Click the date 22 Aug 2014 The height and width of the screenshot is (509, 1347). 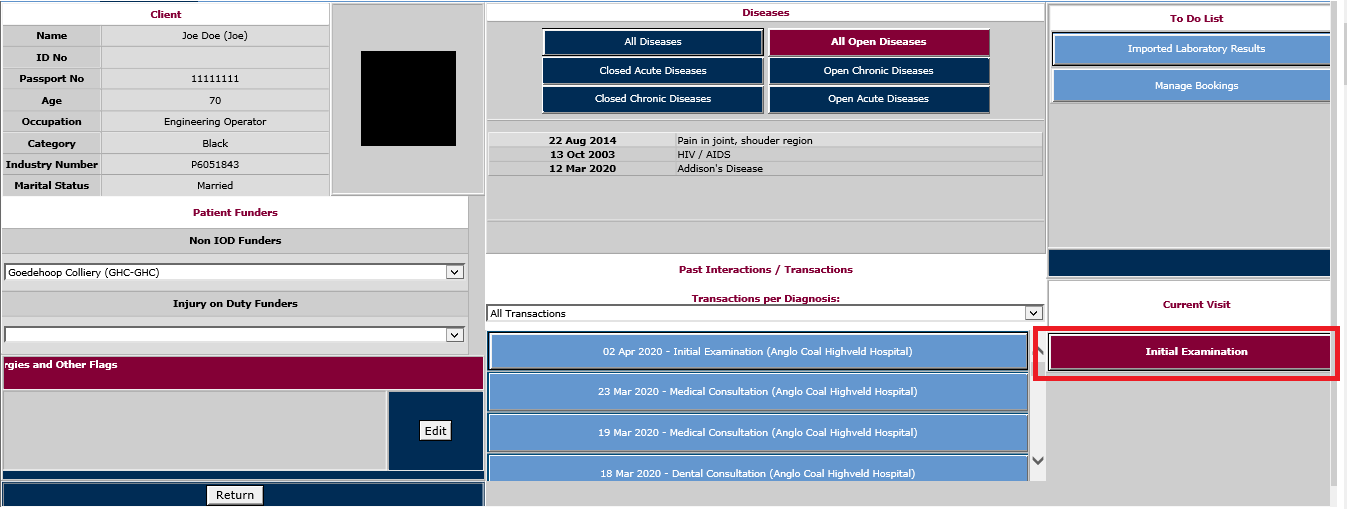pyautogui.click(x=583, y=141)
